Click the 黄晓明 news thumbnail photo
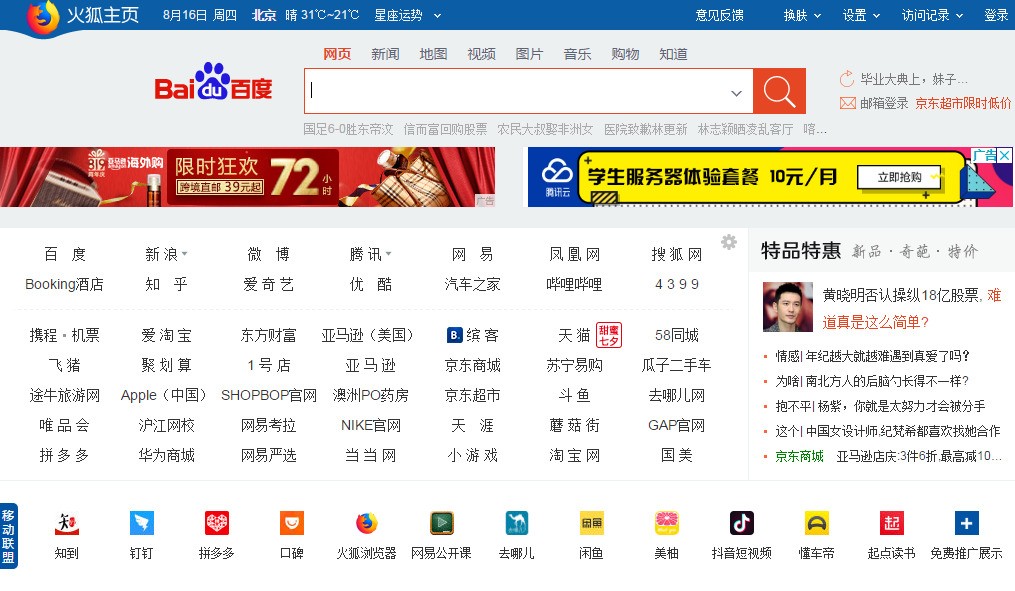The width and height of the screenshot is (1015, 591). (x=788, y=307)
